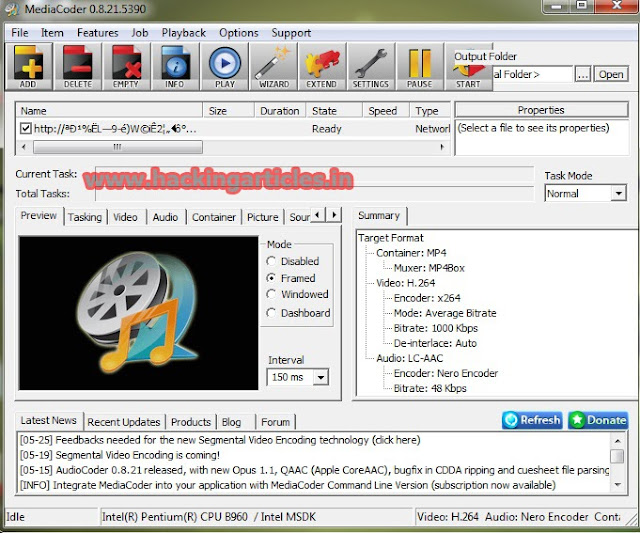This screenshot has height=533, width=640.
Task: Click the State column header
Action: [x=334, y=111]
